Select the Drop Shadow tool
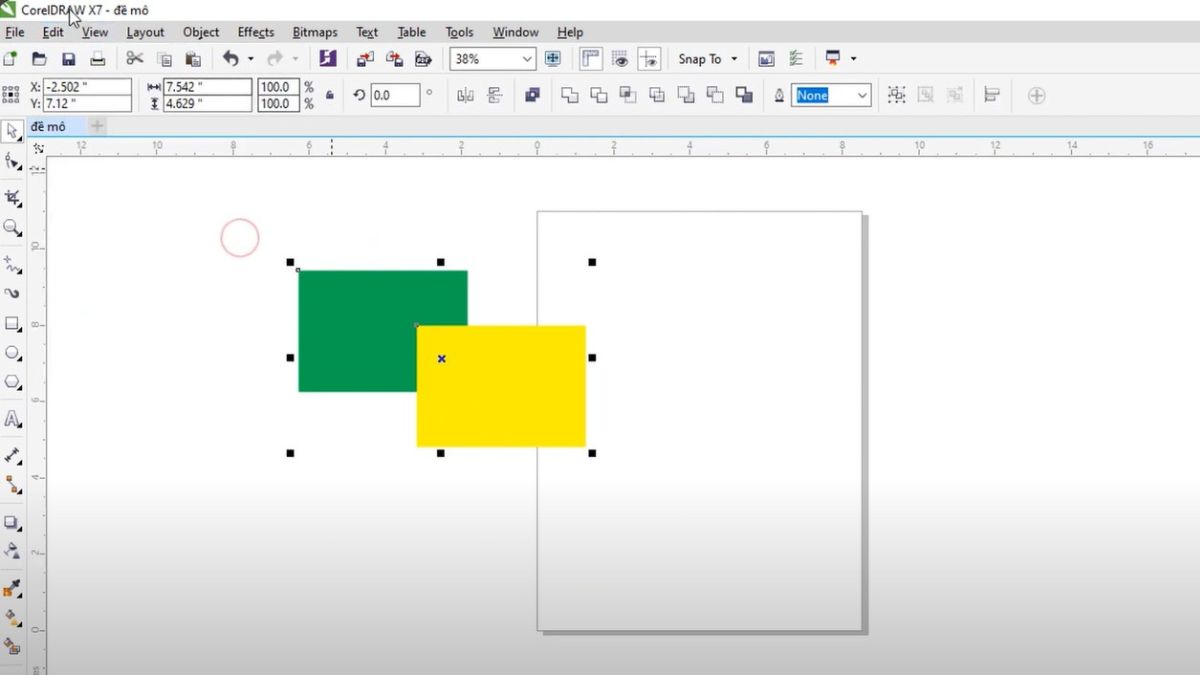This screenshot has width=1200, height=675. [13, 522]
